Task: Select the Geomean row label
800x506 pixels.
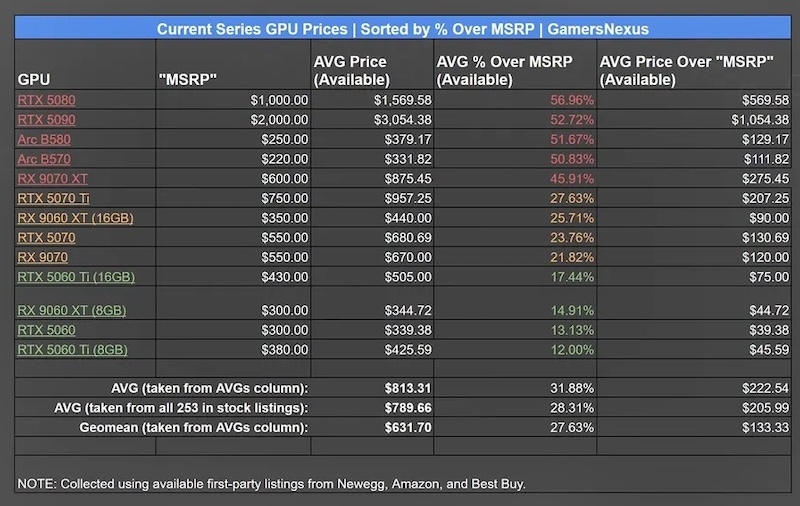Action: pos(198,427)
